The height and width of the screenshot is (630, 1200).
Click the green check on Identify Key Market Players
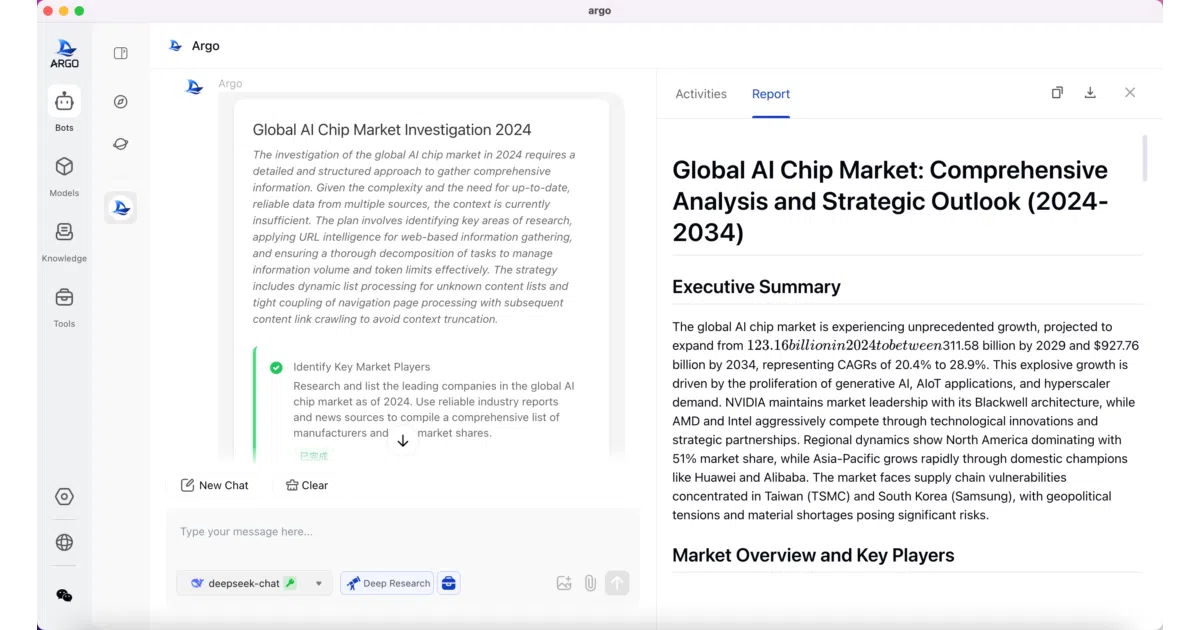click(x=276, y=367)
